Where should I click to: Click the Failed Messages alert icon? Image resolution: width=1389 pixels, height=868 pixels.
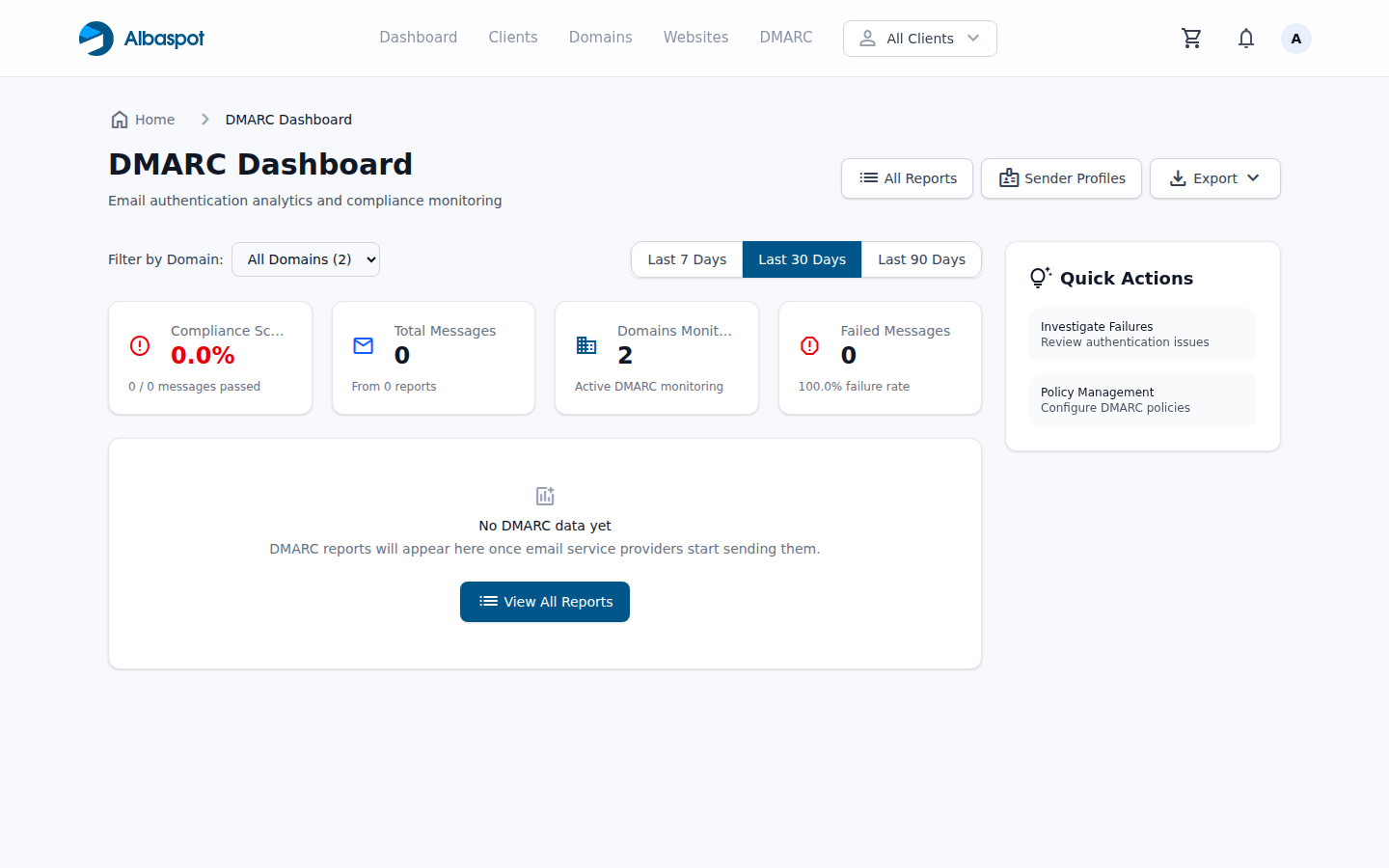[809, 345]
